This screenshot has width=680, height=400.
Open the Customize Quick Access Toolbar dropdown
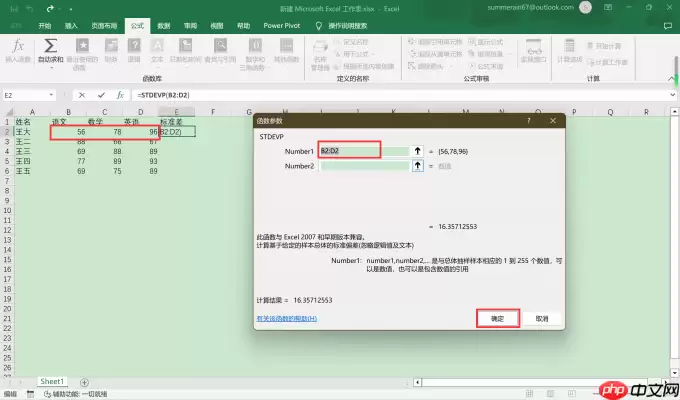(70, 9)
